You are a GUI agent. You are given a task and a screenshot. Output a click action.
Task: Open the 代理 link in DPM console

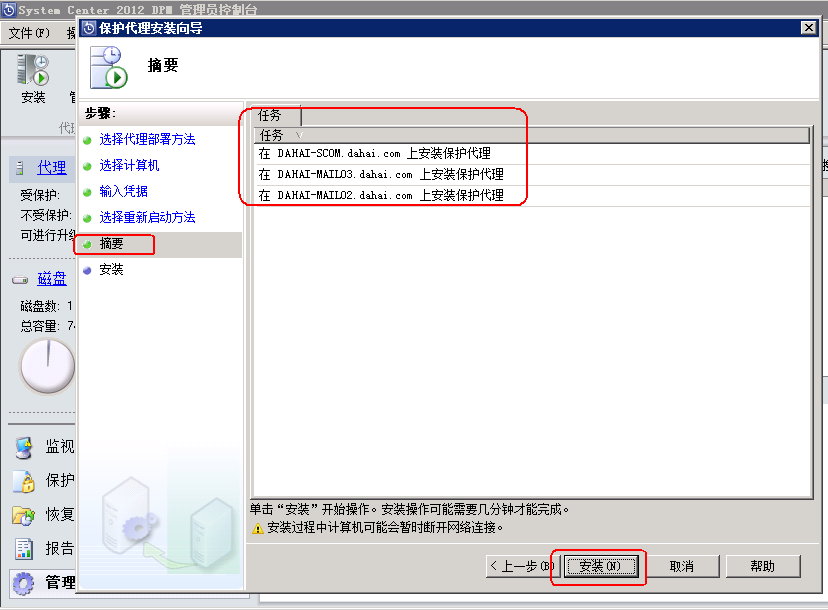click(52, 168)
